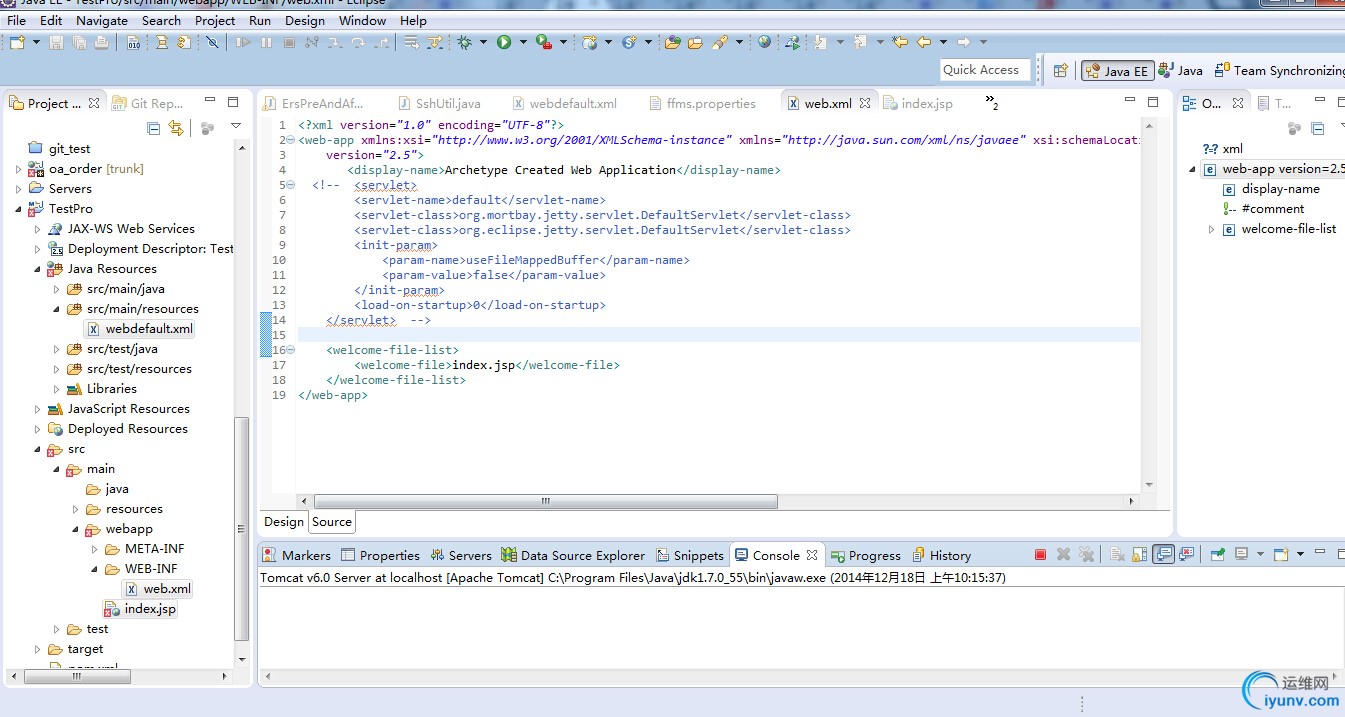Click the New wizard toolbar icon
The height and width of the screenshot is (717, 1345).
[17, 42]
